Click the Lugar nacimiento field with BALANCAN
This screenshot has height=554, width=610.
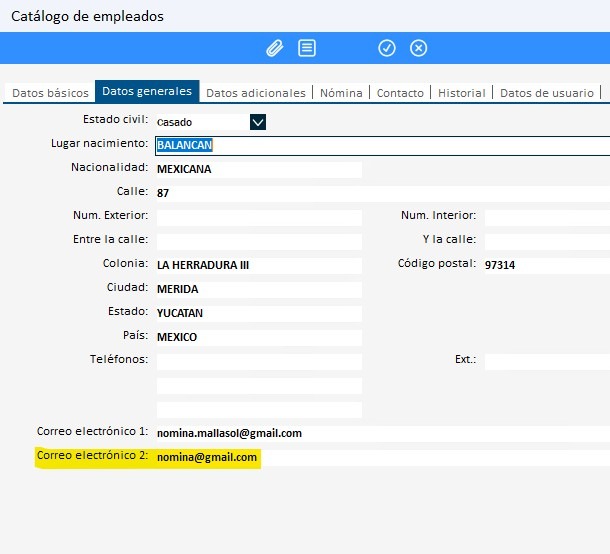(380, 145)
